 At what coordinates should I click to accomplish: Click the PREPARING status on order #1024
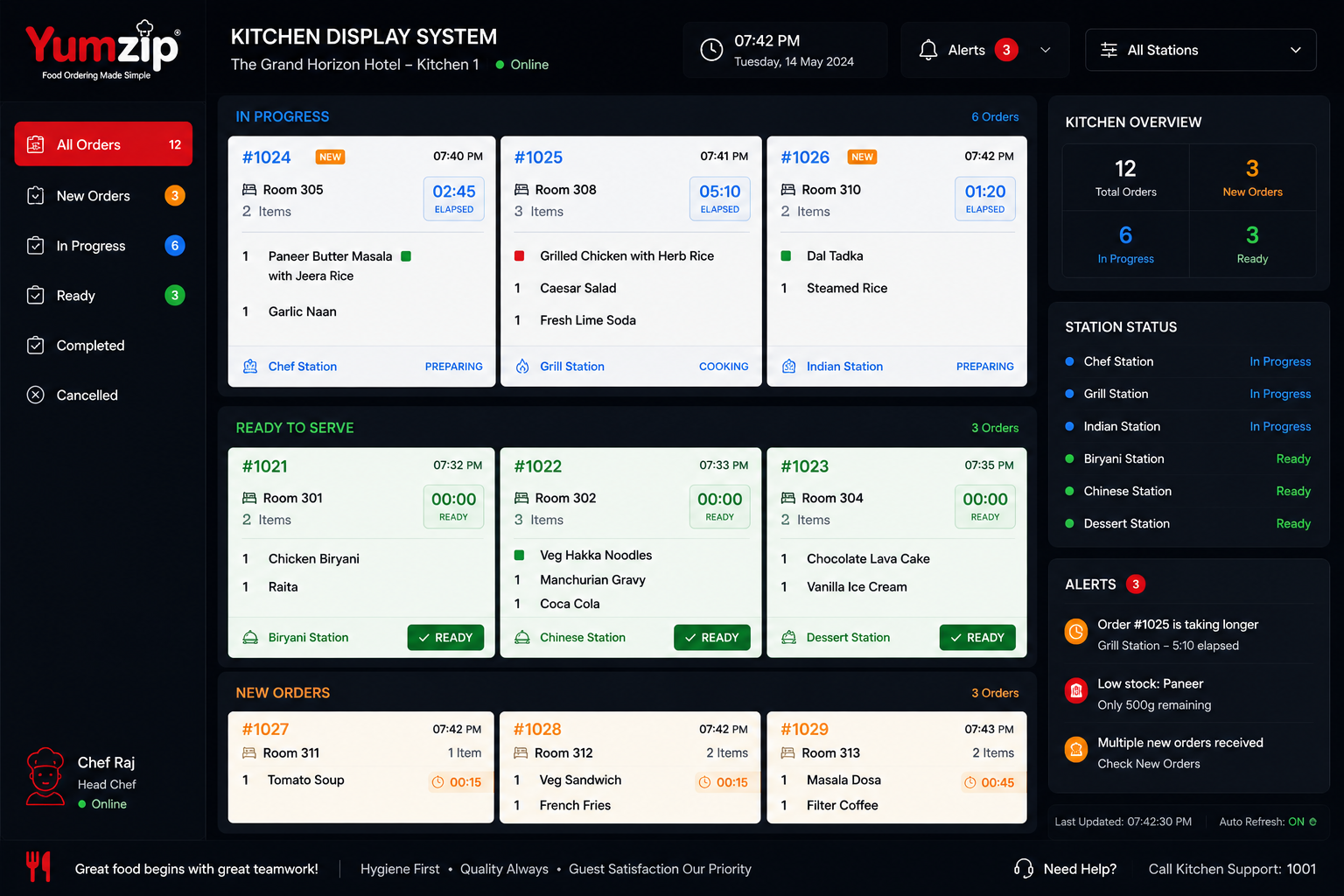click(x=453, y=367)
